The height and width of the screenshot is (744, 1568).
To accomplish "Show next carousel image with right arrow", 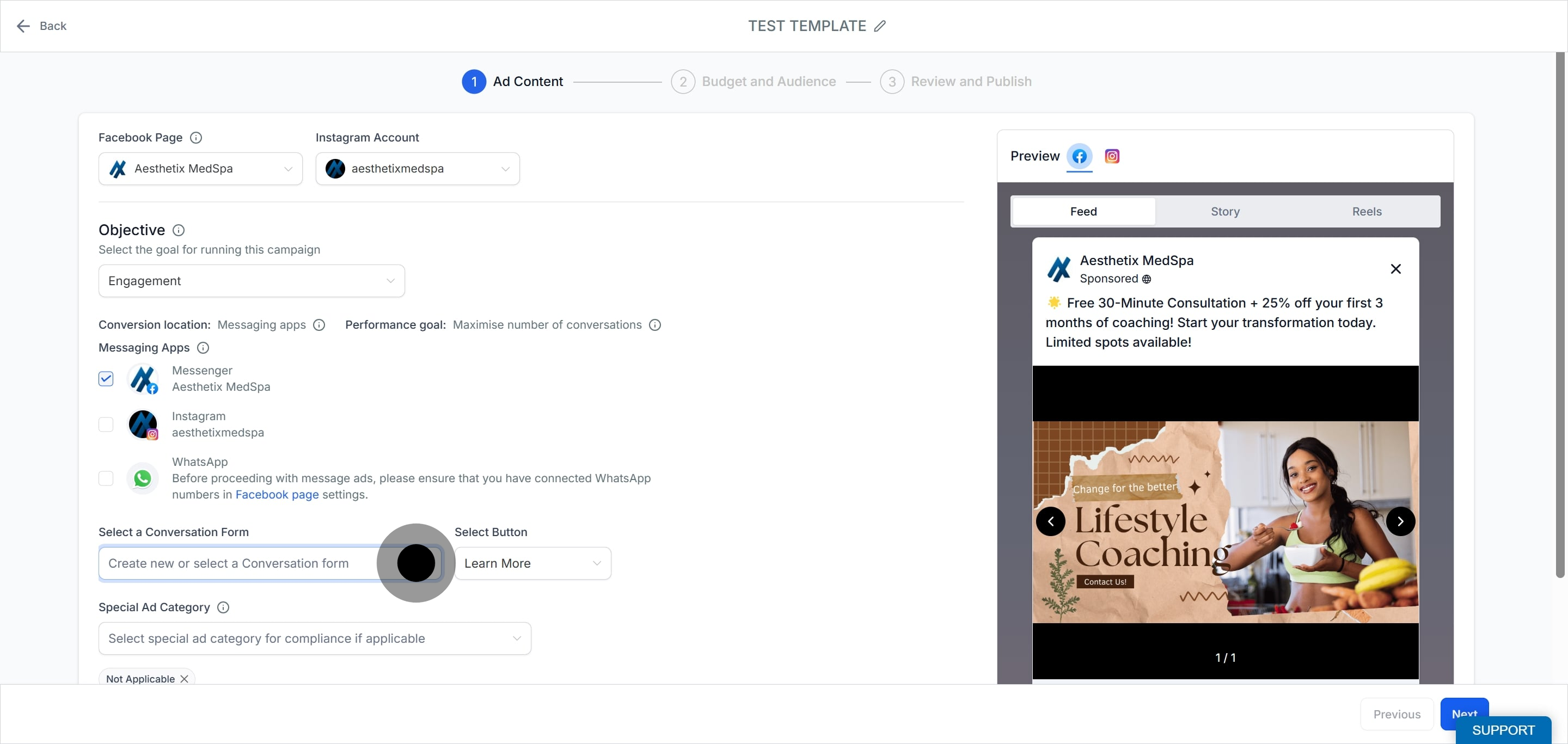I will 1400,521.
